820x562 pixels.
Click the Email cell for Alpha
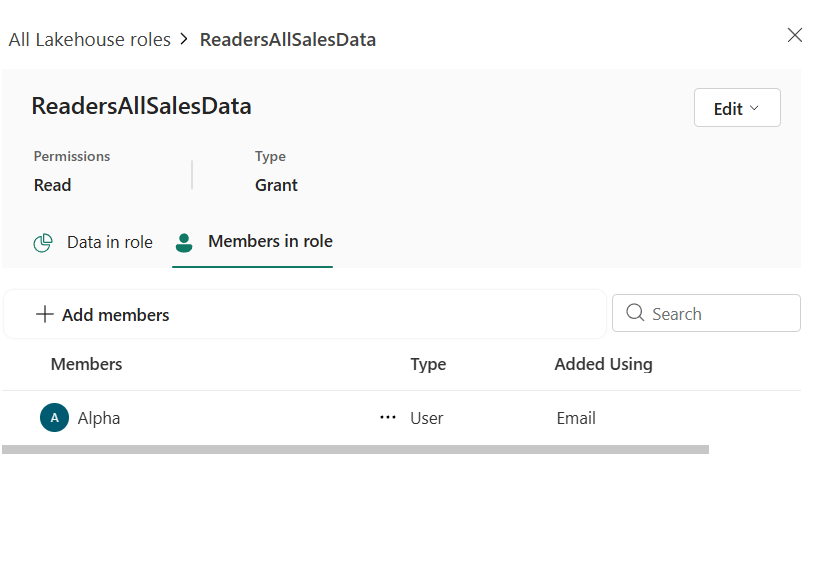point(576,418)
